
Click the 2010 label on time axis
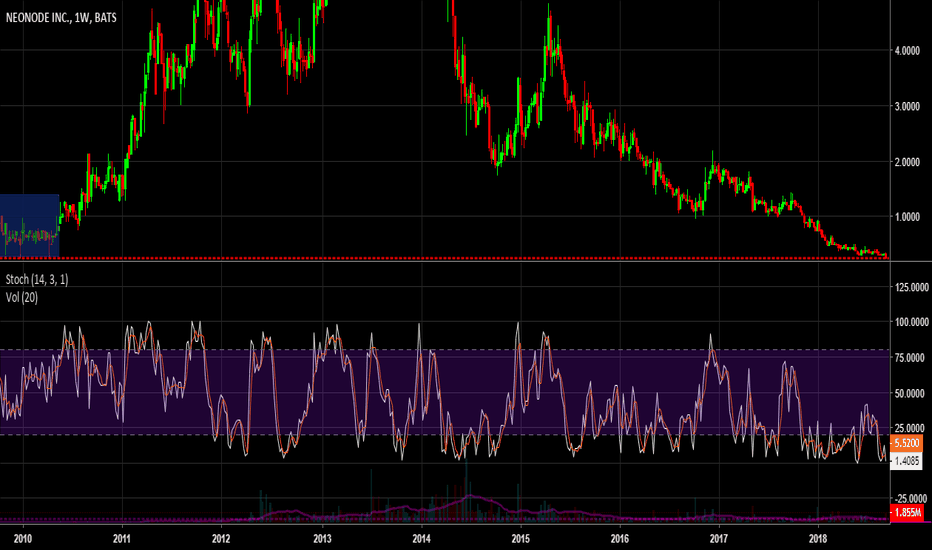coord(23,539)
